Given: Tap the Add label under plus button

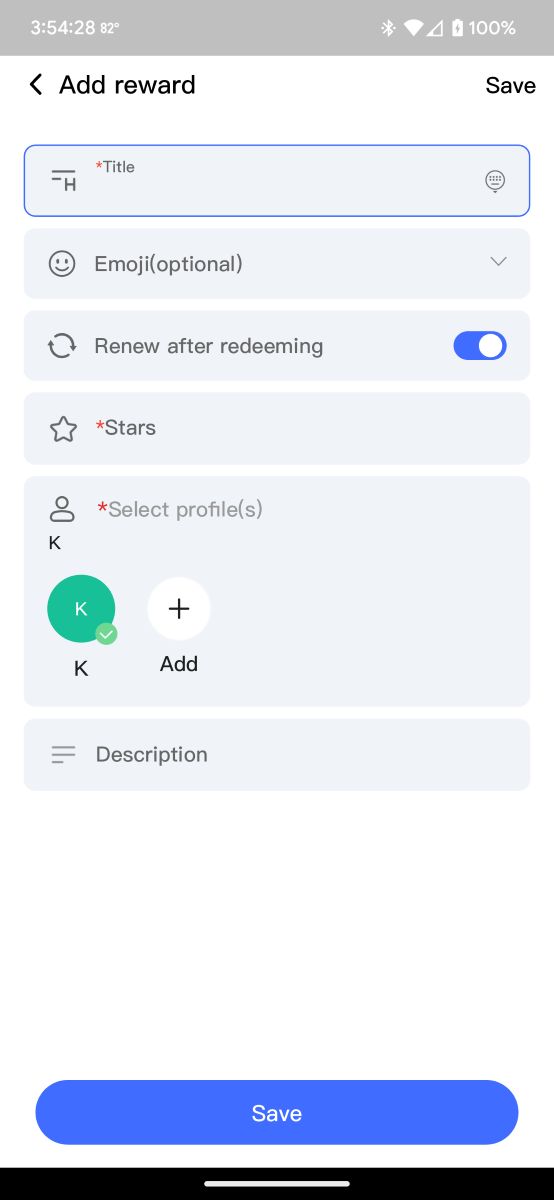Looking at the screenshot, I should [x=179, y=664].
